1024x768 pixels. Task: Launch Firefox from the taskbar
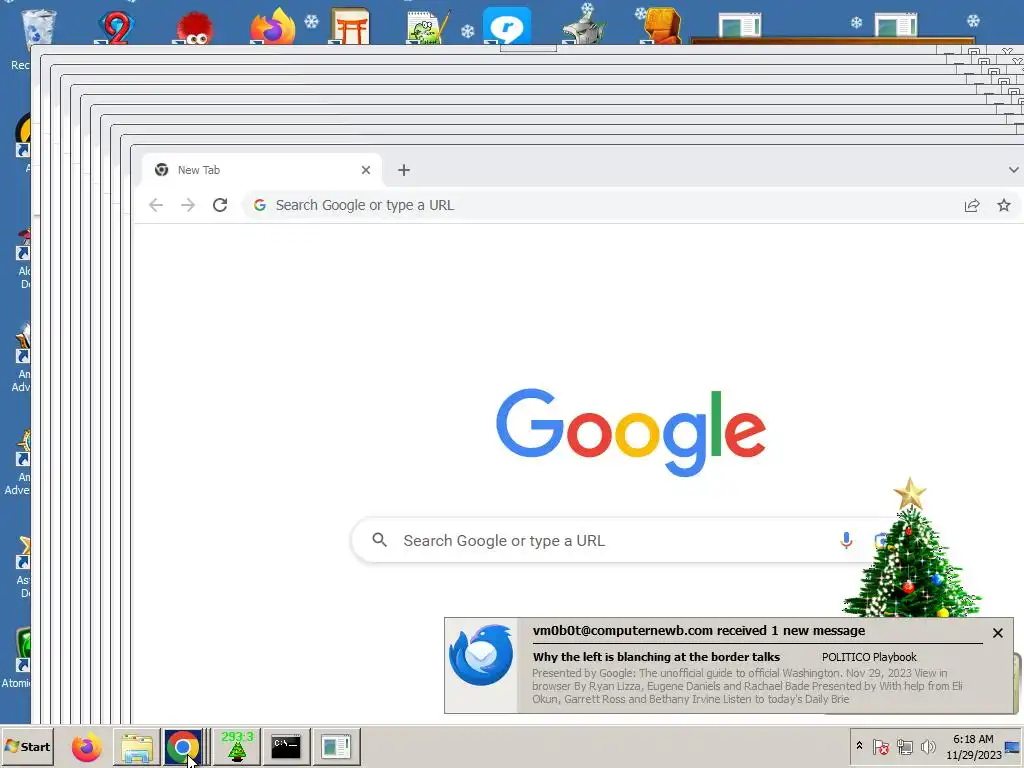(86, 746)
